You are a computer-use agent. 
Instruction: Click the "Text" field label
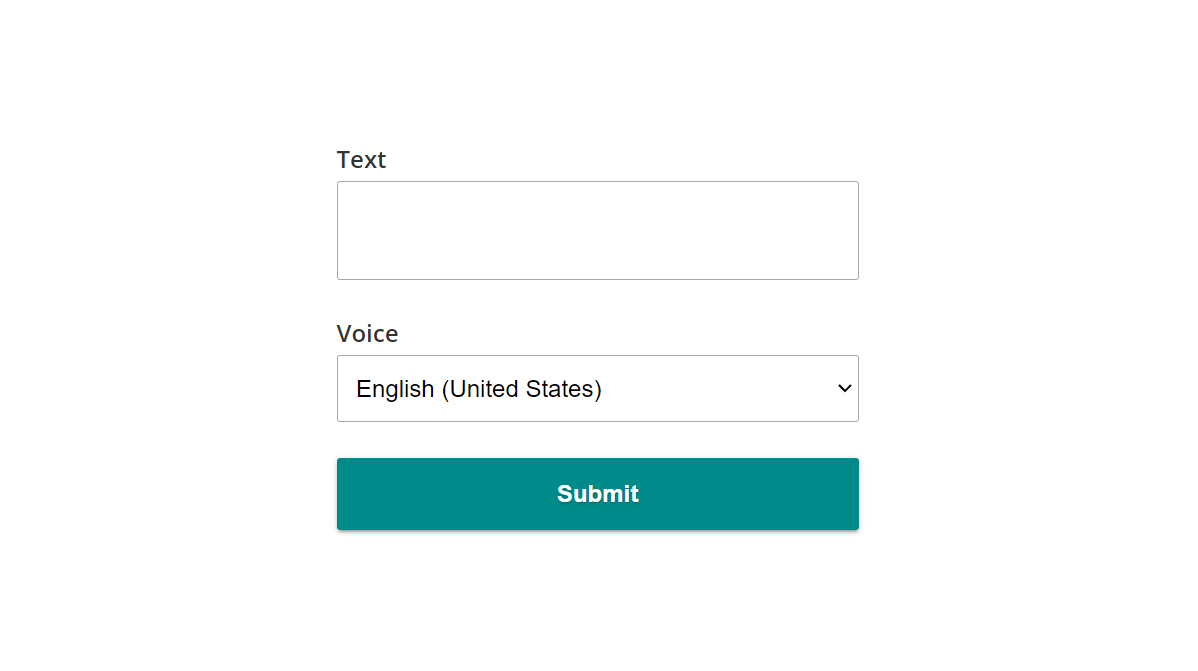click(361, 160)
